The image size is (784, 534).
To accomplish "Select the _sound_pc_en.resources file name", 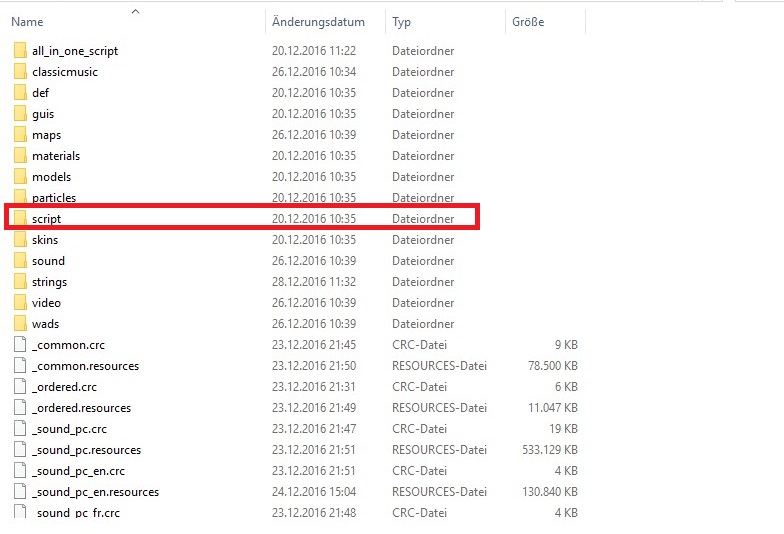I will pyautogui.click(x=95, y=492).
